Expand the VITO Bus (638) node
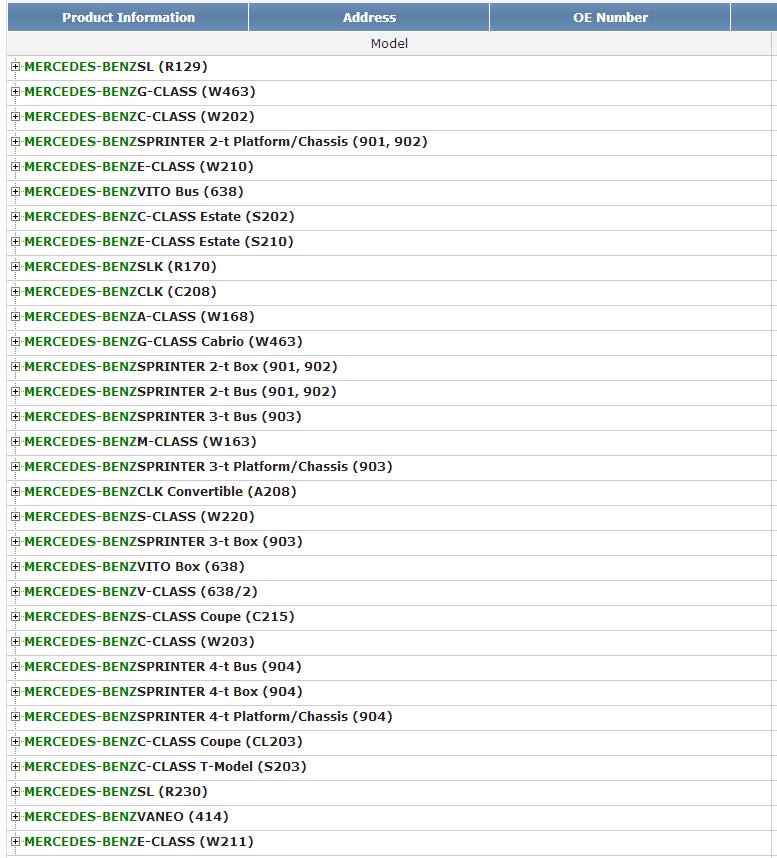Screen dimensions: 777x858 click(15, 192)
